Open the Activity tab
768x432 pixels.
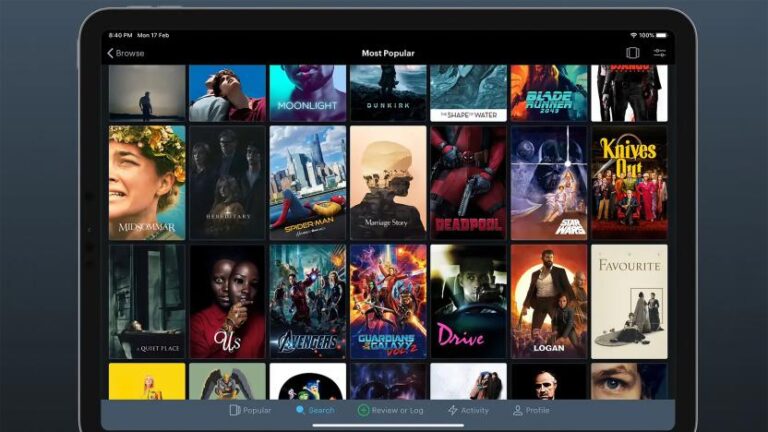point(468,410)
